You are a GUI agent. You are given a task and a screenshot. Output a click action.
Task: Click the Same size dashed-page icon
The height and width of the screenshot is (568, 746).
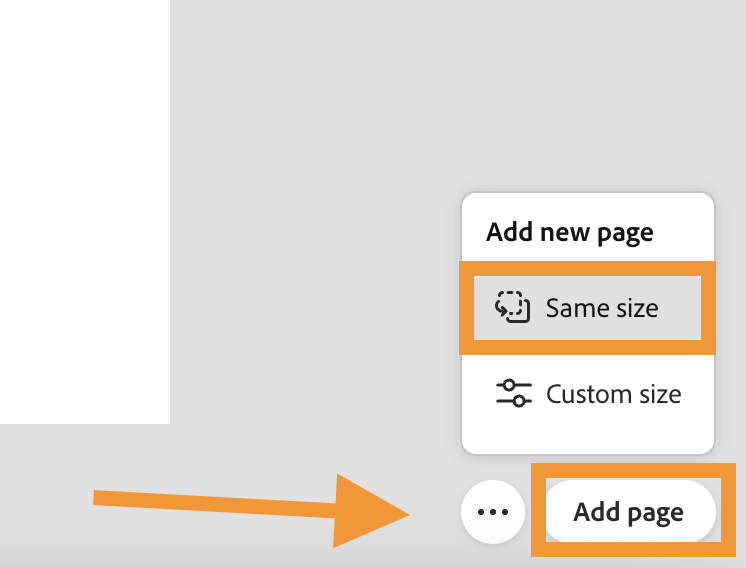tap(512, 307)
